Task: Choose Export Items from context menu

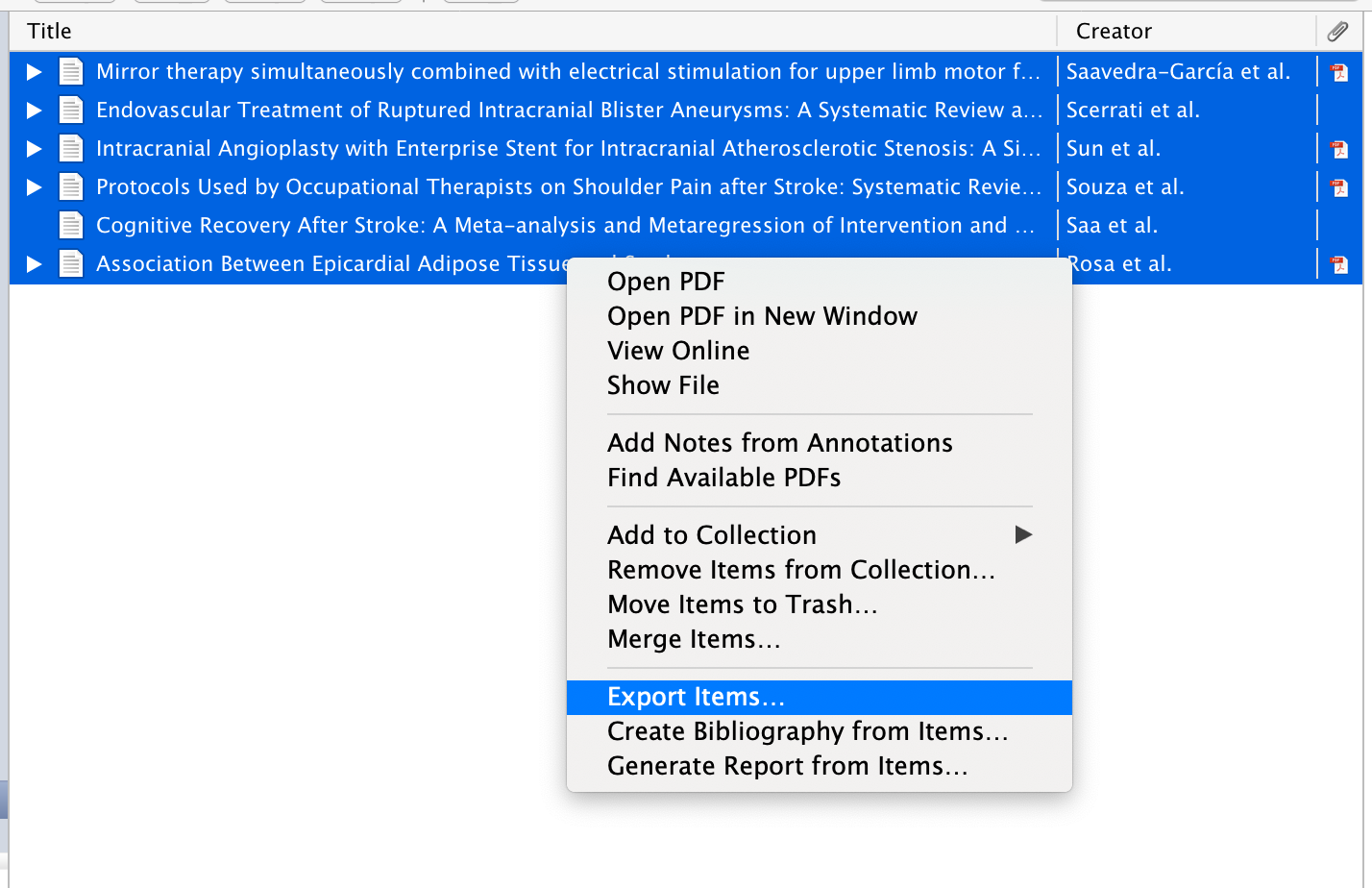Action: (x=697, y=697)
